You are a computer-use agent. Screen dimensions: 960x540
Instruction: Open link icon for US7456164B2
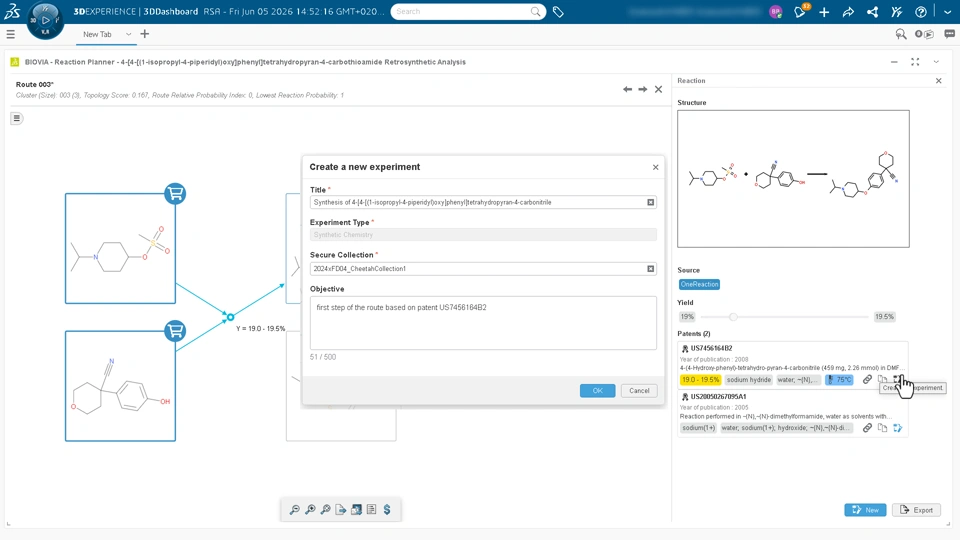click(868, 380)
